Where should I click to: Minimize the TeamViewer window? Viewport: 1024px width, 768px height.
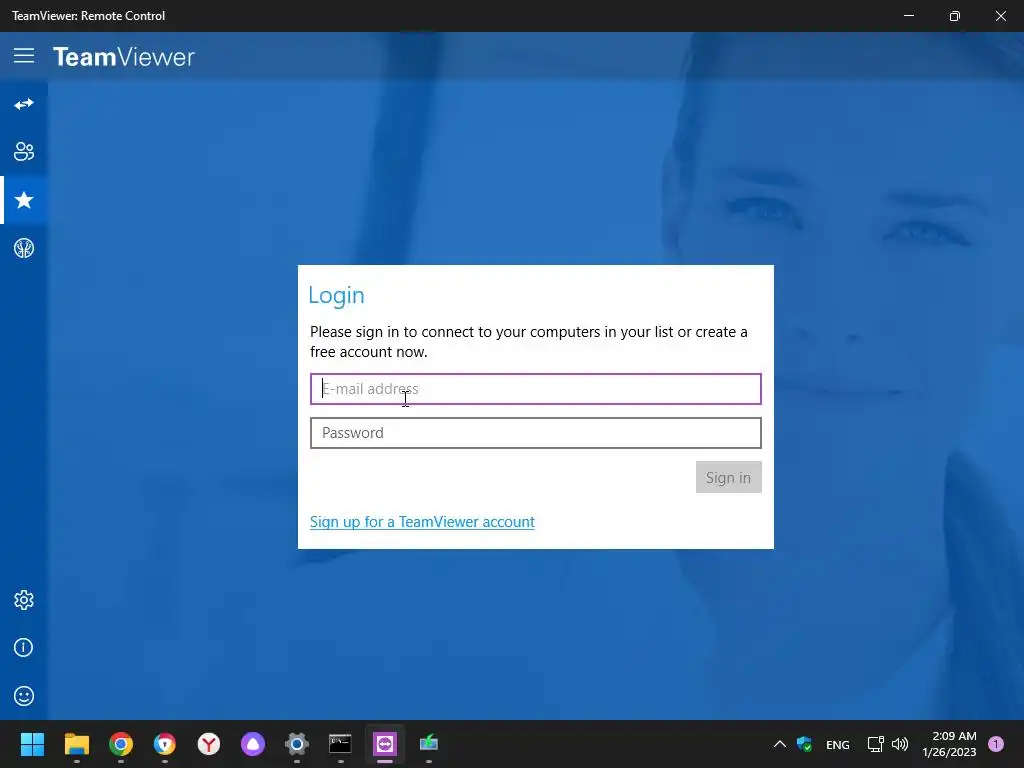coord(909,16)
